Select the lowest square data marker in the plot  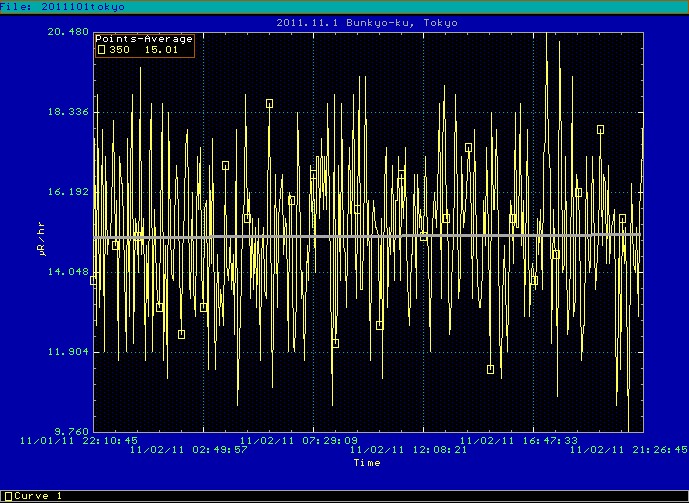[x=490, y=369]
